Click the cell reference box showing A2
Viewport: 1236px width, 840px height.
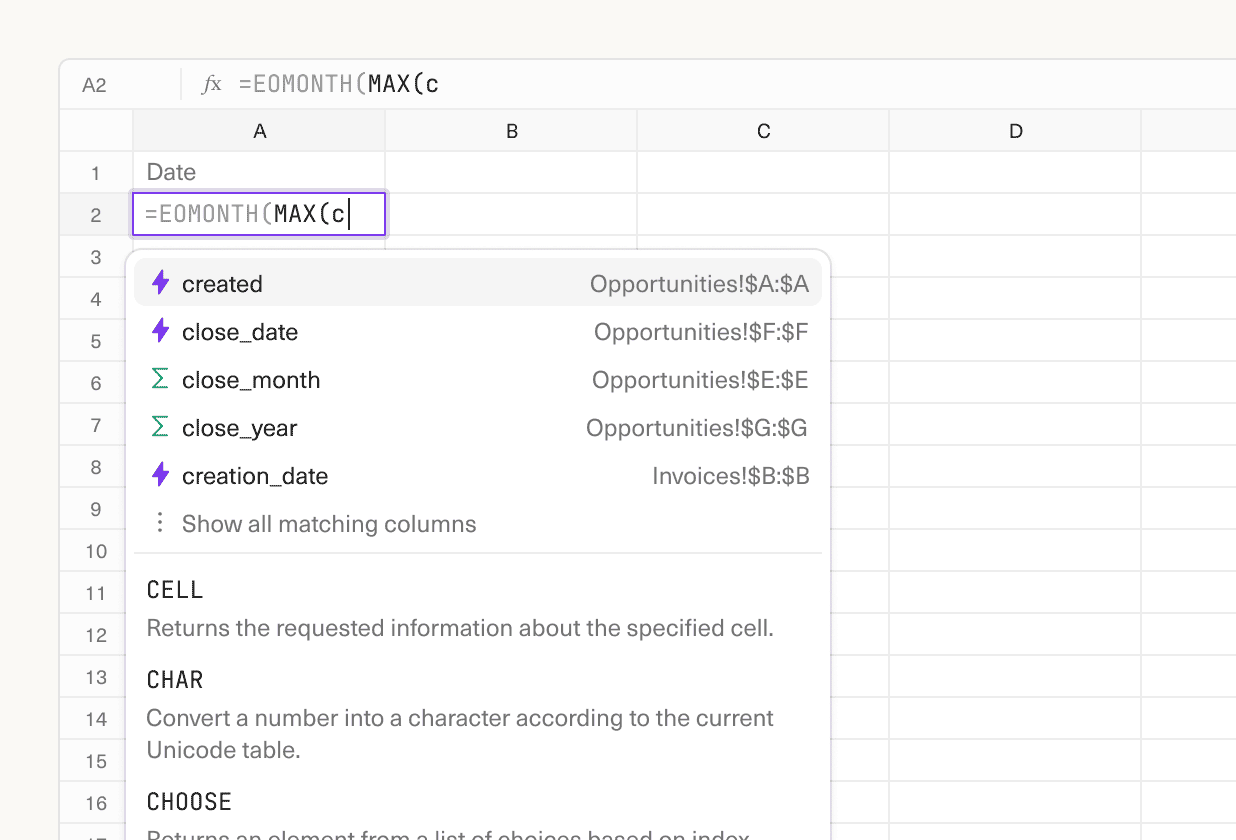pos(94,84)
